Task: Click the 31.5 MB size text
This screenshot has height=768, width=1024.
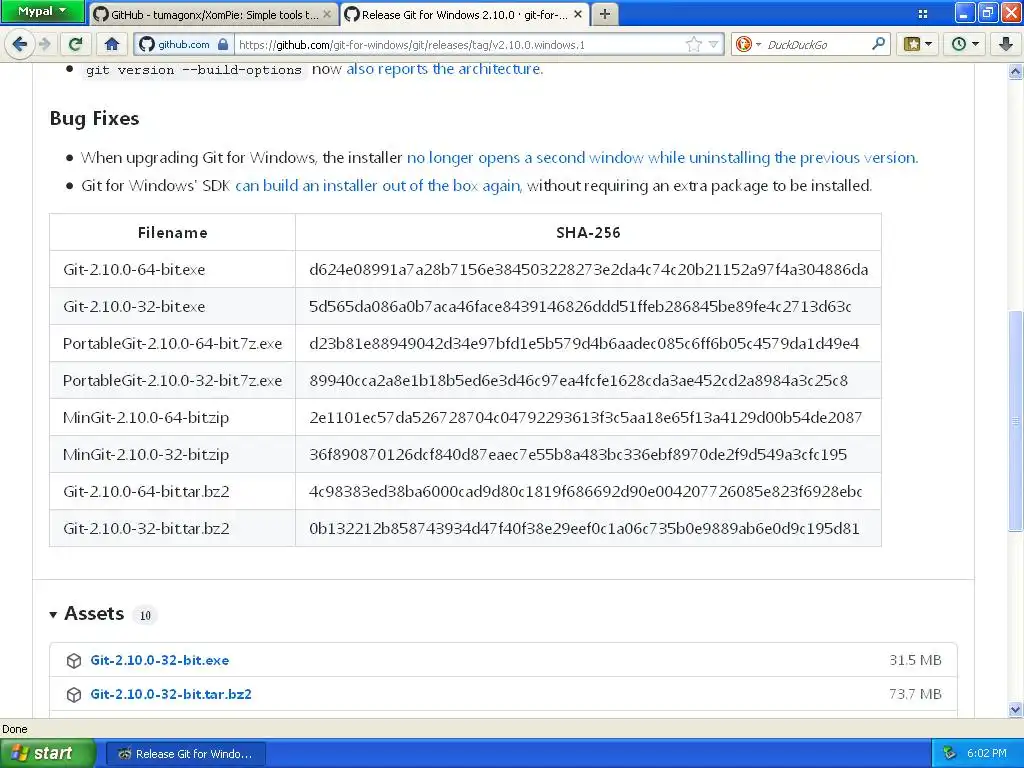Action: (x=915, y=660)
